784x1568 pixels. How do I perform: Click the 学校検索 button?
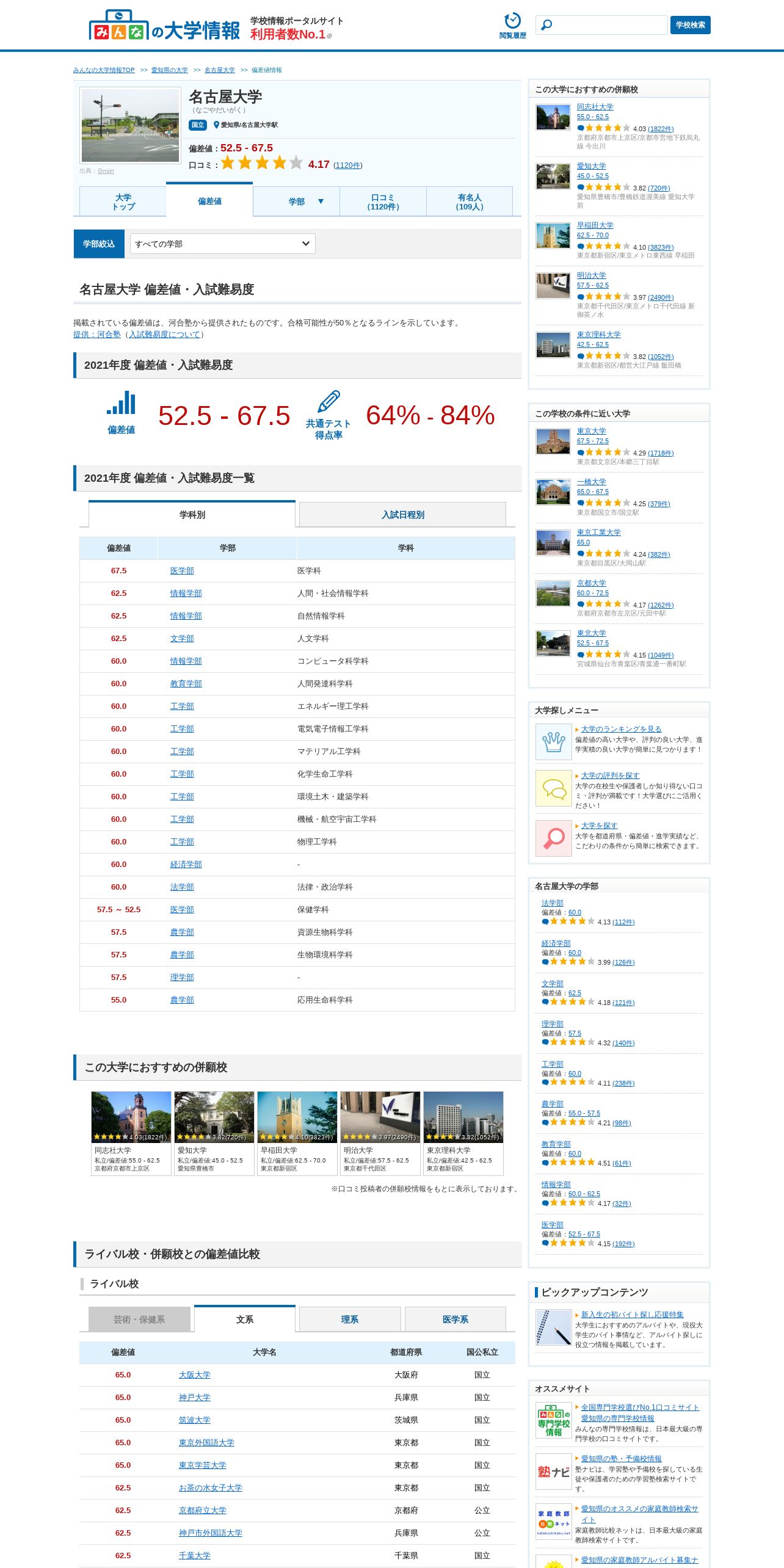tap(691, 25)
